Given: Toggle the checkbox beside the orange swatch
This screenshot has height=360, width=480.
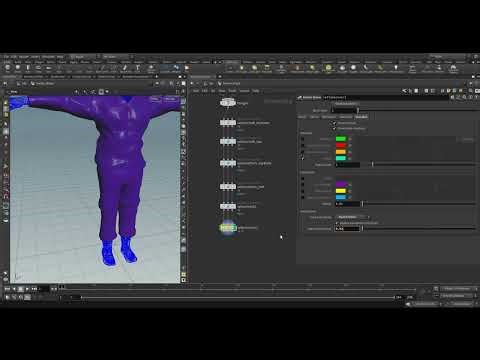Looking at the screenshot, I should coord(303,152).
